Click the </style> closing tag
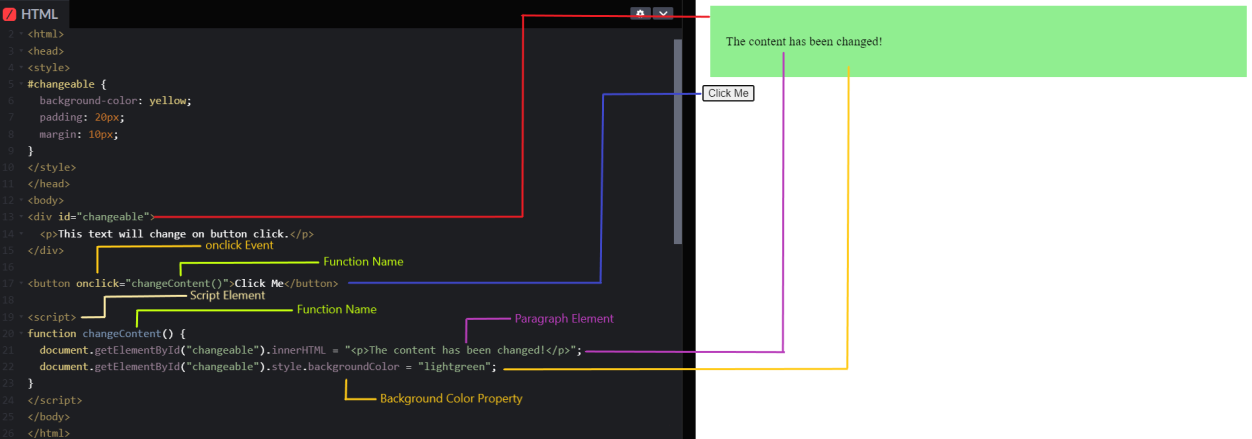The image size is (1252, 439). 52,167
